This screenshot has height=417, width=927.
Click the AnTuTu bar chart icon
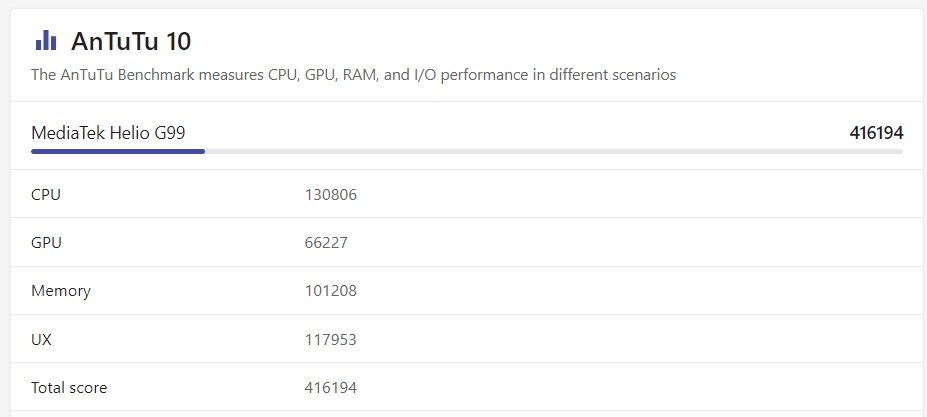pos(45,40)
